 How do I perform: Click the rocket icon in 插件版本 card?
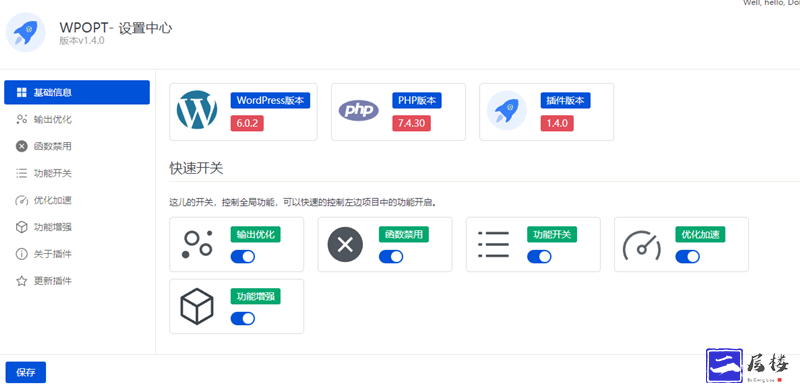pyautogui.click(x=507, y=110)
